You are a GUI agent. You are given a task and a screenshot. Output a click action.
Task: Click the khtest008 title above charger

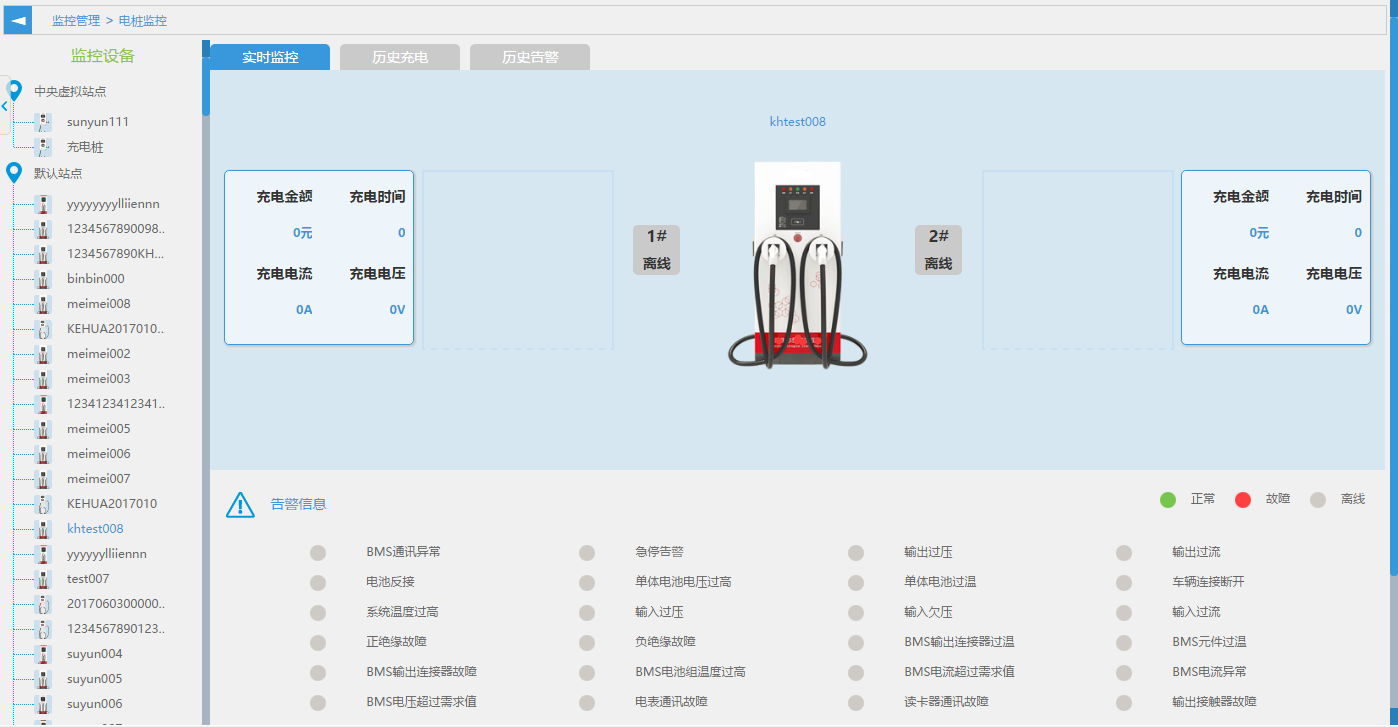pyautogui.click(x=798, y=122)
